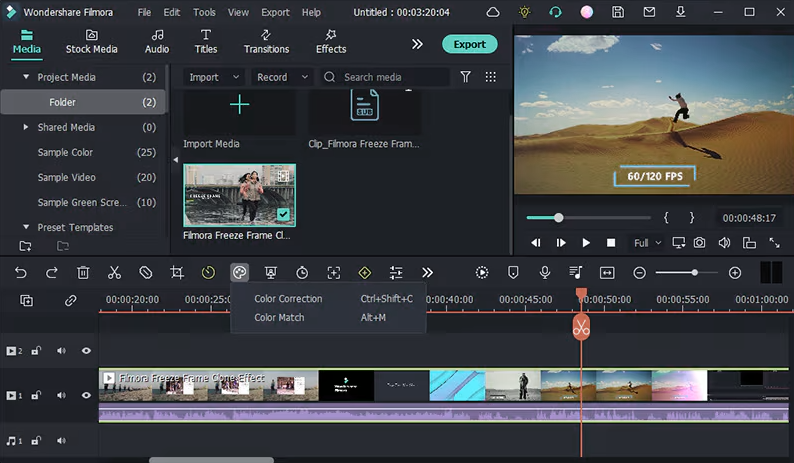Click the tag/edit icon next to scissors
This screenshot has height=463, width=794.
click(x=146, y=273)
